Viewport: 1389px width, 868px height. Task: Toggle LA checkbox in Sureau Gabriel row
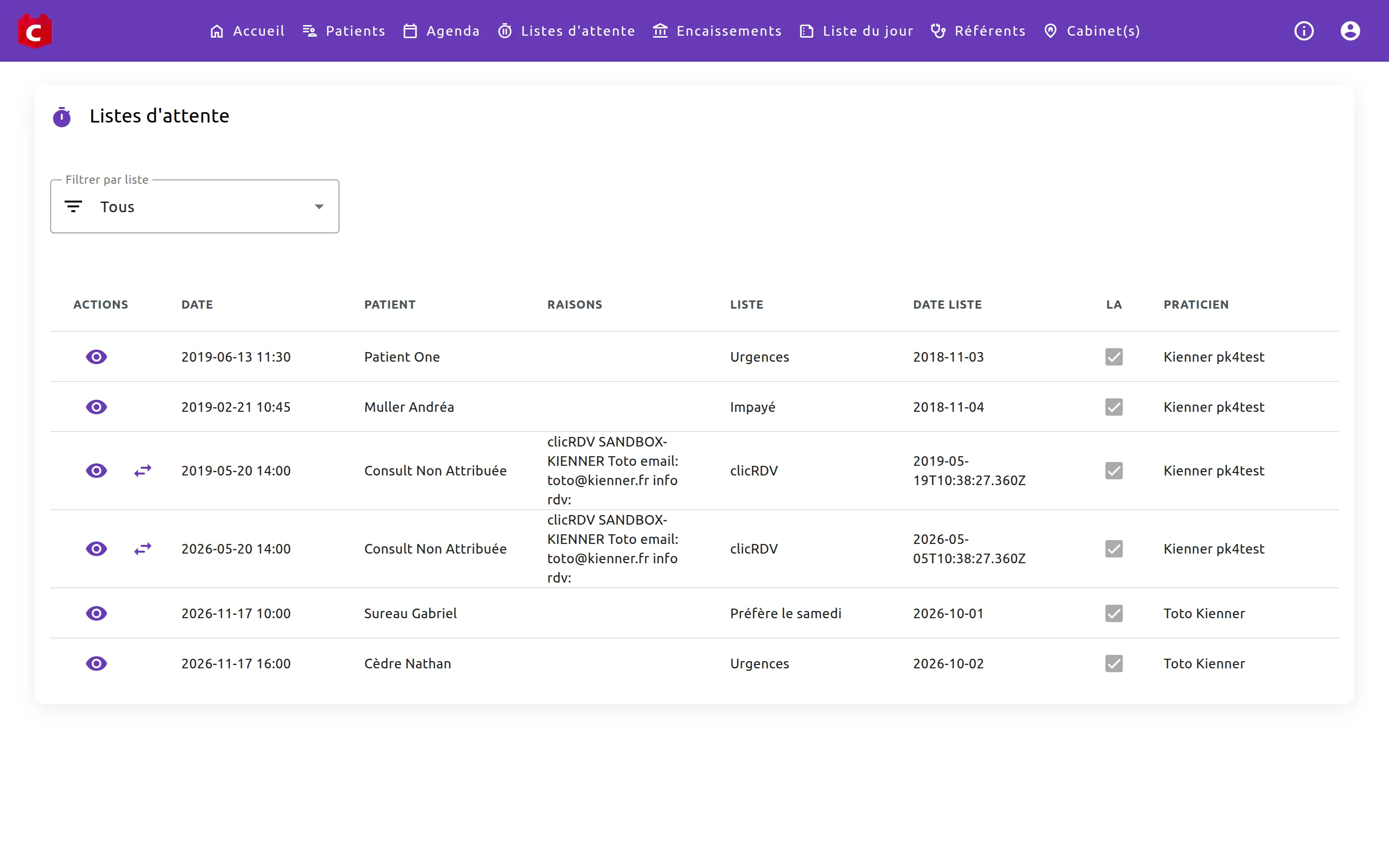click(1114, 614)
